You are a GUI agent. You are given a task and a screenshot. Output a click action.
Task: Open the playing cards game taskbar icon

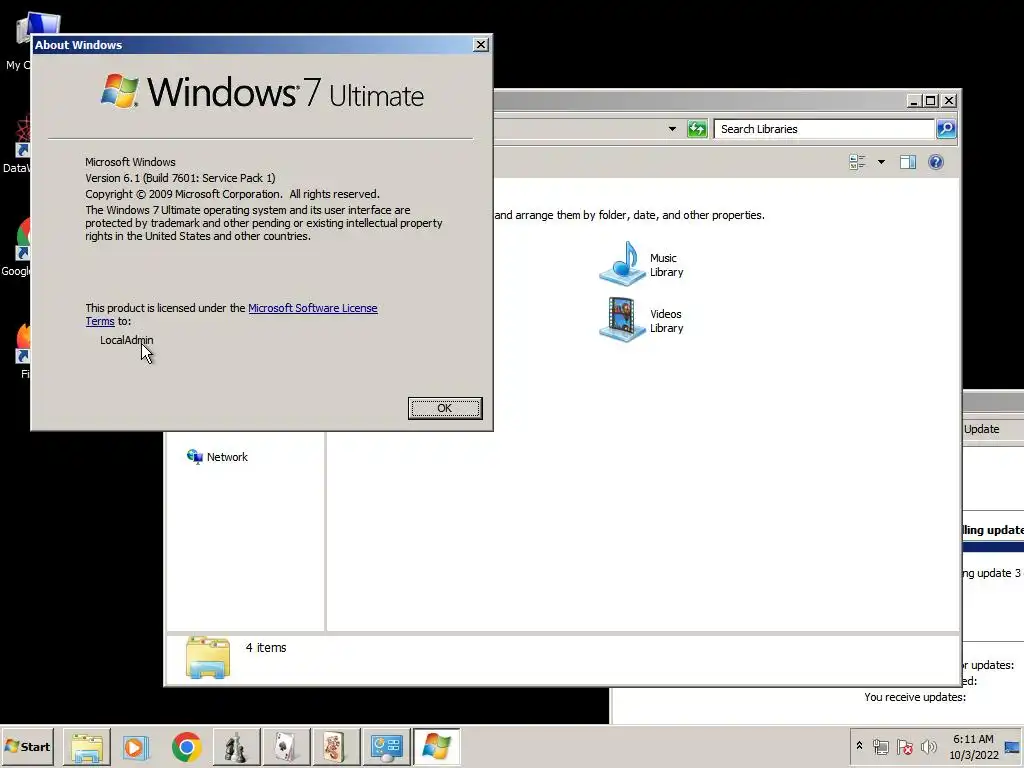click(335, 747)
